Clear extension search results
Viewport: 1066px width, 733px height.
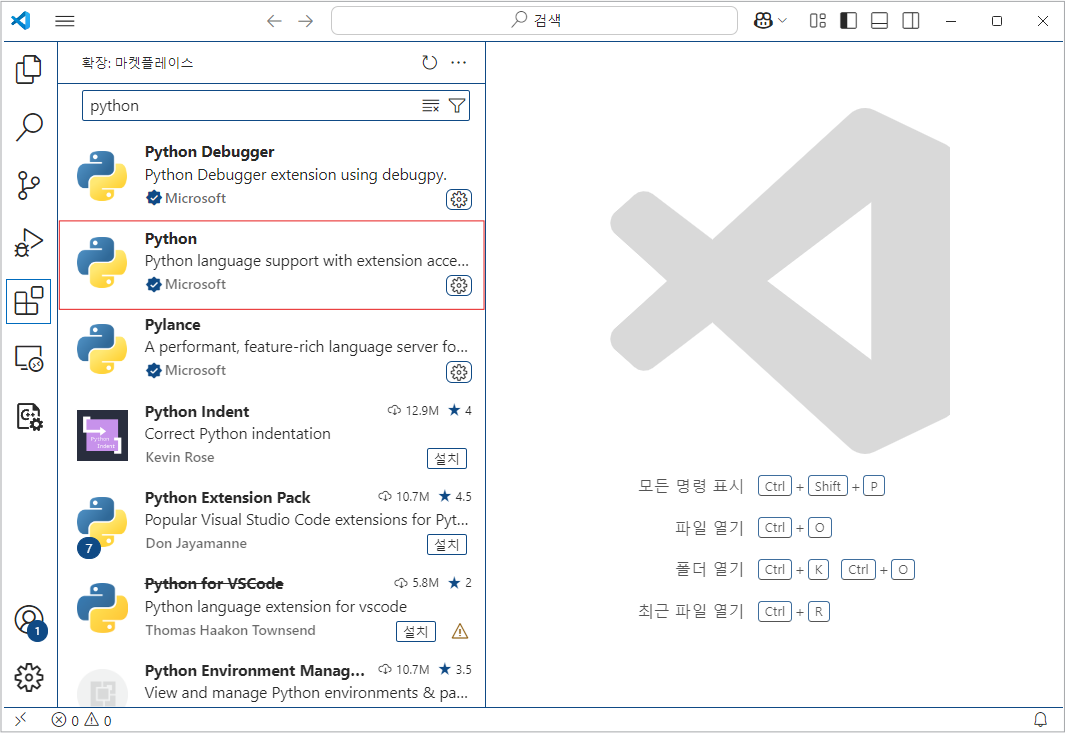point(430,106)
